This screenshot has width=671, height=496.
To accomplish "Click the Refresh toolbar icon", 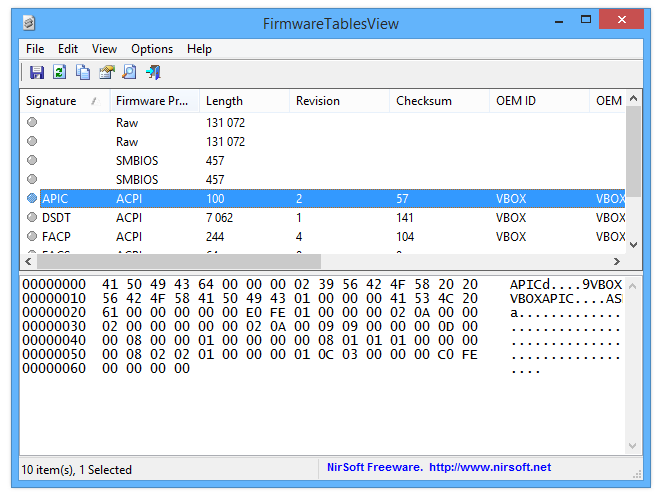I will coord(59,72).
